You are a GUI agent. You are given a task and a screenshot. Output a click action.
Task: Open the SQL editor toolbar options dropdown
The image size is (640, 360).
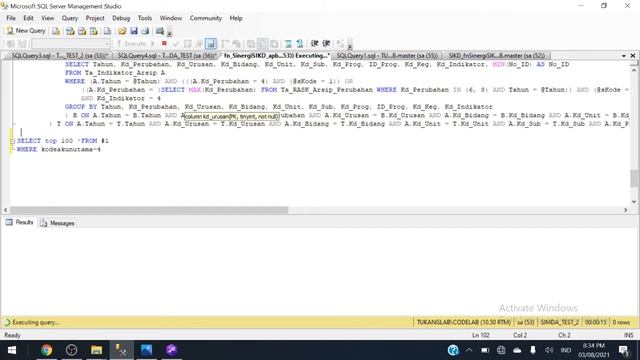[x=350, y=45]
